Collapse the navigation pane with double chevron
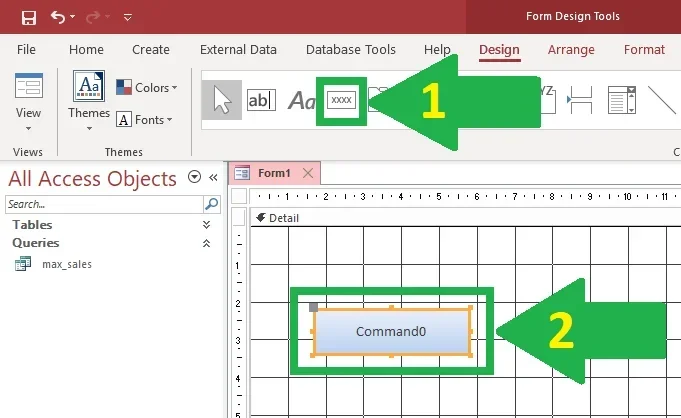This screenshot has height=418, width=681. point(213,177)
